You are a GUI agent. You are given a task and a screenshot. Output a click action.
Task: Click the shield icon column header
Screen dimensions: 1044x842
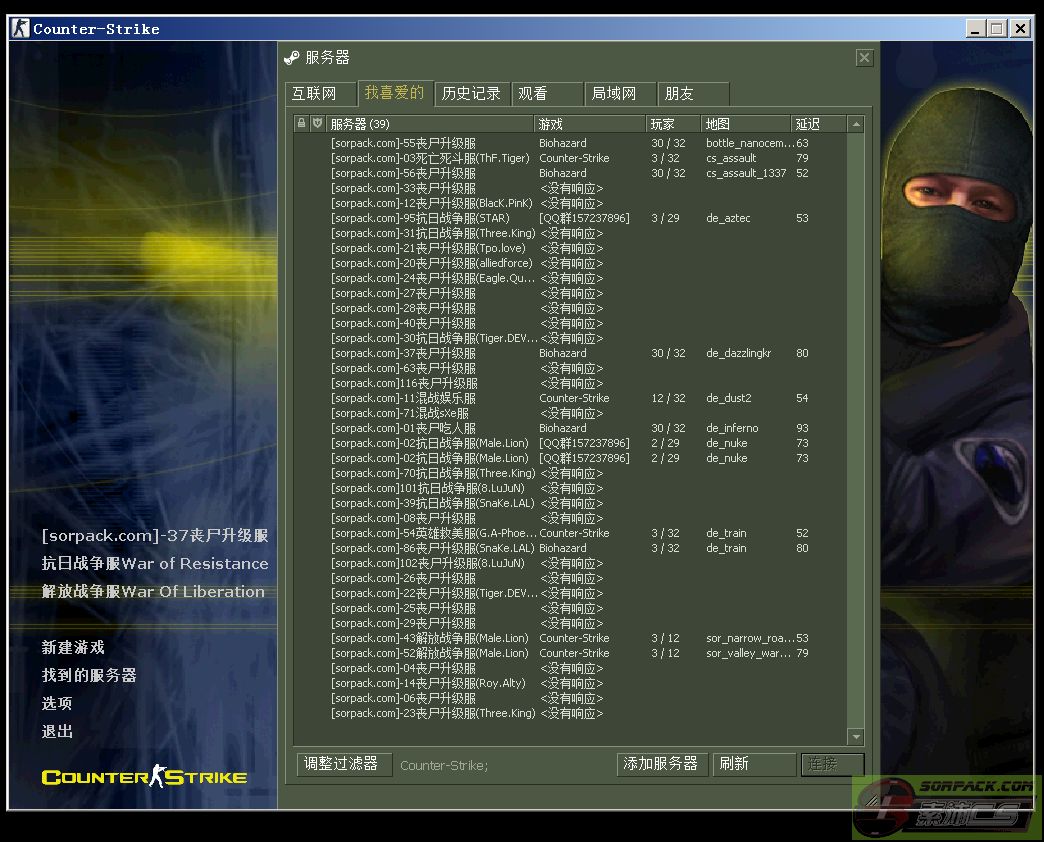click(318, 123)
